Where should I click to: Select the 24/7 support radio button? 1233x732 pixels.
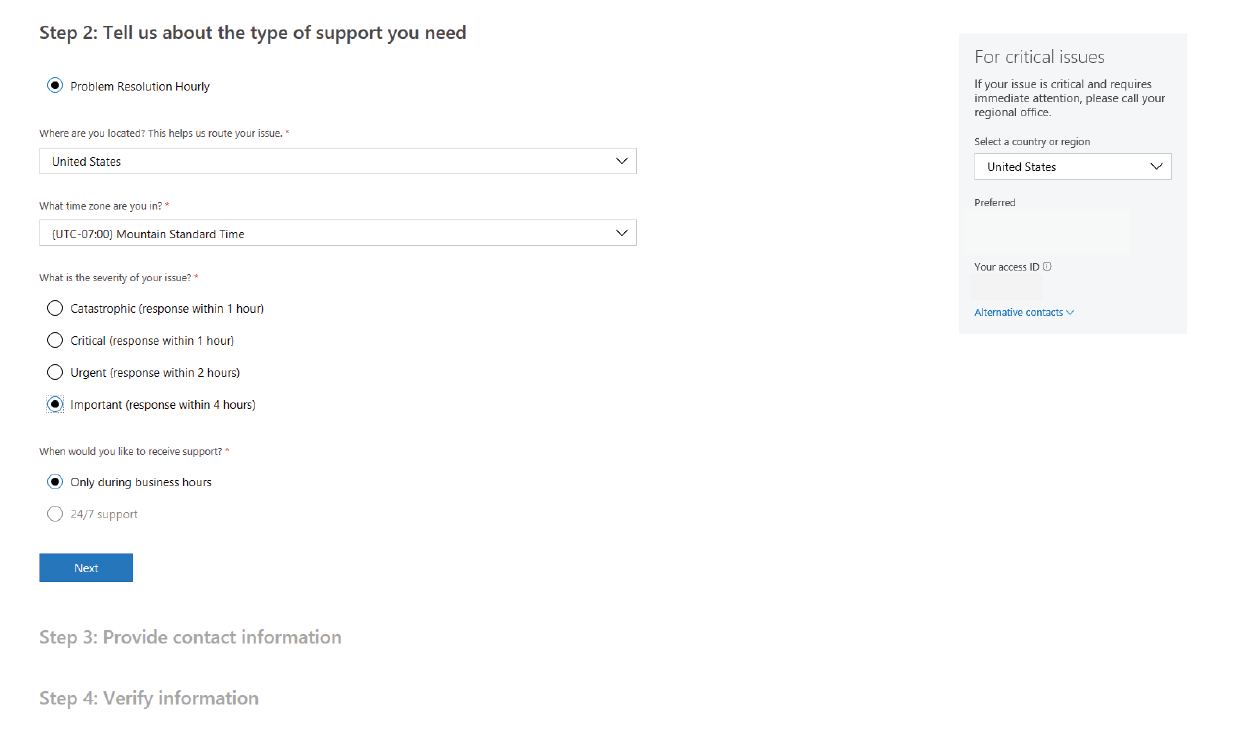point(56,514)
